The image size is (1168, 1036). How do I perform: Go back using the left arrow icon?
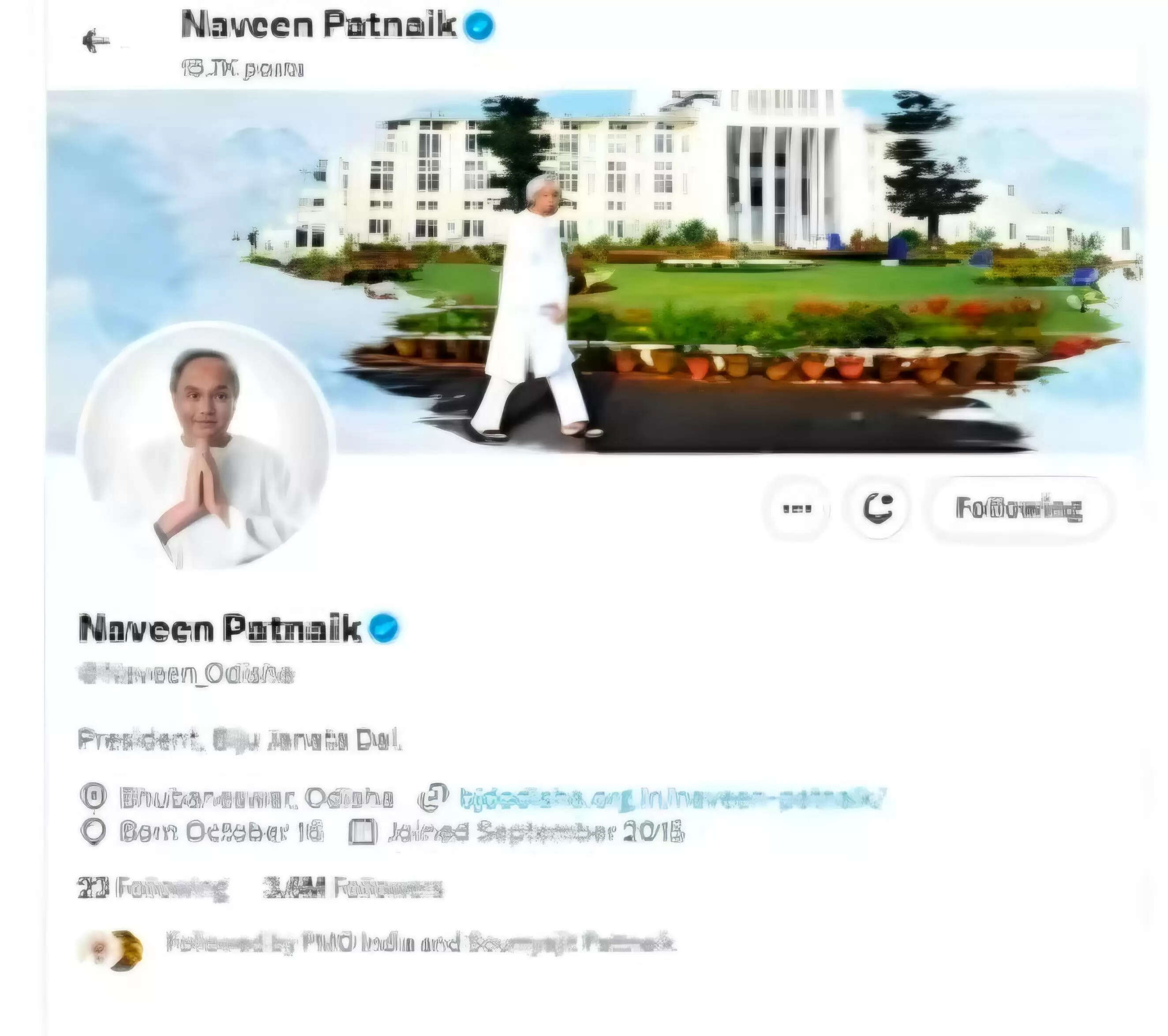point(95,41)
